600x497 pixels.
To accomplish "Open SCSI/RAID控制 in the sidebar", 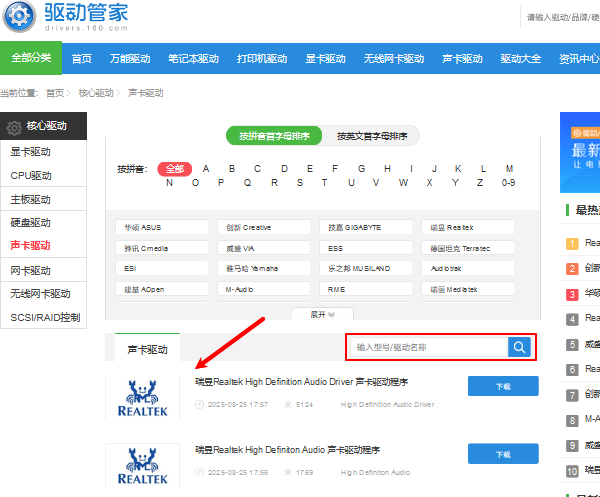I will pyautogui.click(x=45, y=317).
